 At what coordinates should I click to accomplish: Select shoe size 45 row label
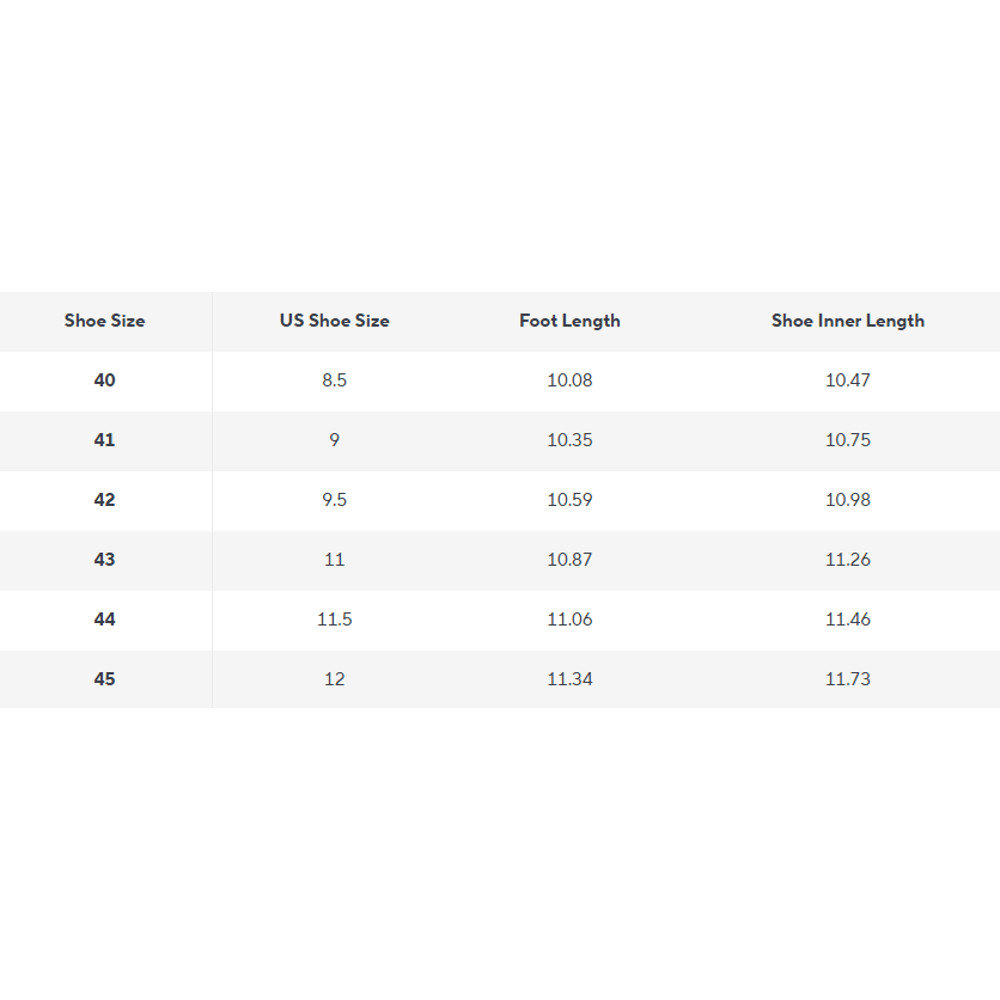click(104, 679)
